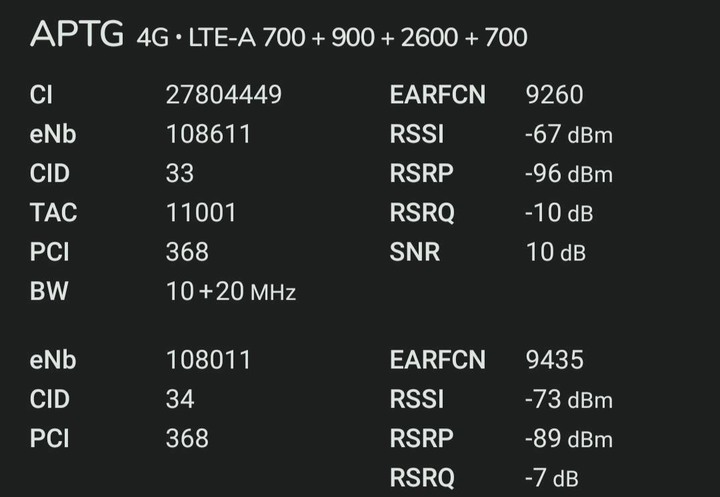Viewport: 720px width, 497px height.
Task: Select the RSRP reading -96 dBm
Action: (x=568, y=173)
